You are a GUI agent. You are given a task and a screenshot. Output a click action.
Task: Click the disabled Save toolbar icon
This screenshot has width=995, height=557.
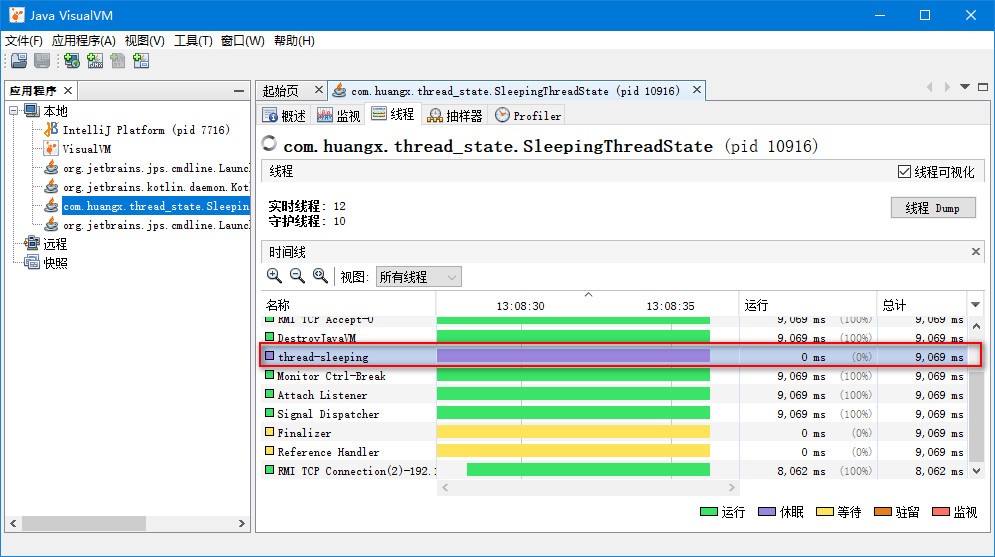(42, 61)
